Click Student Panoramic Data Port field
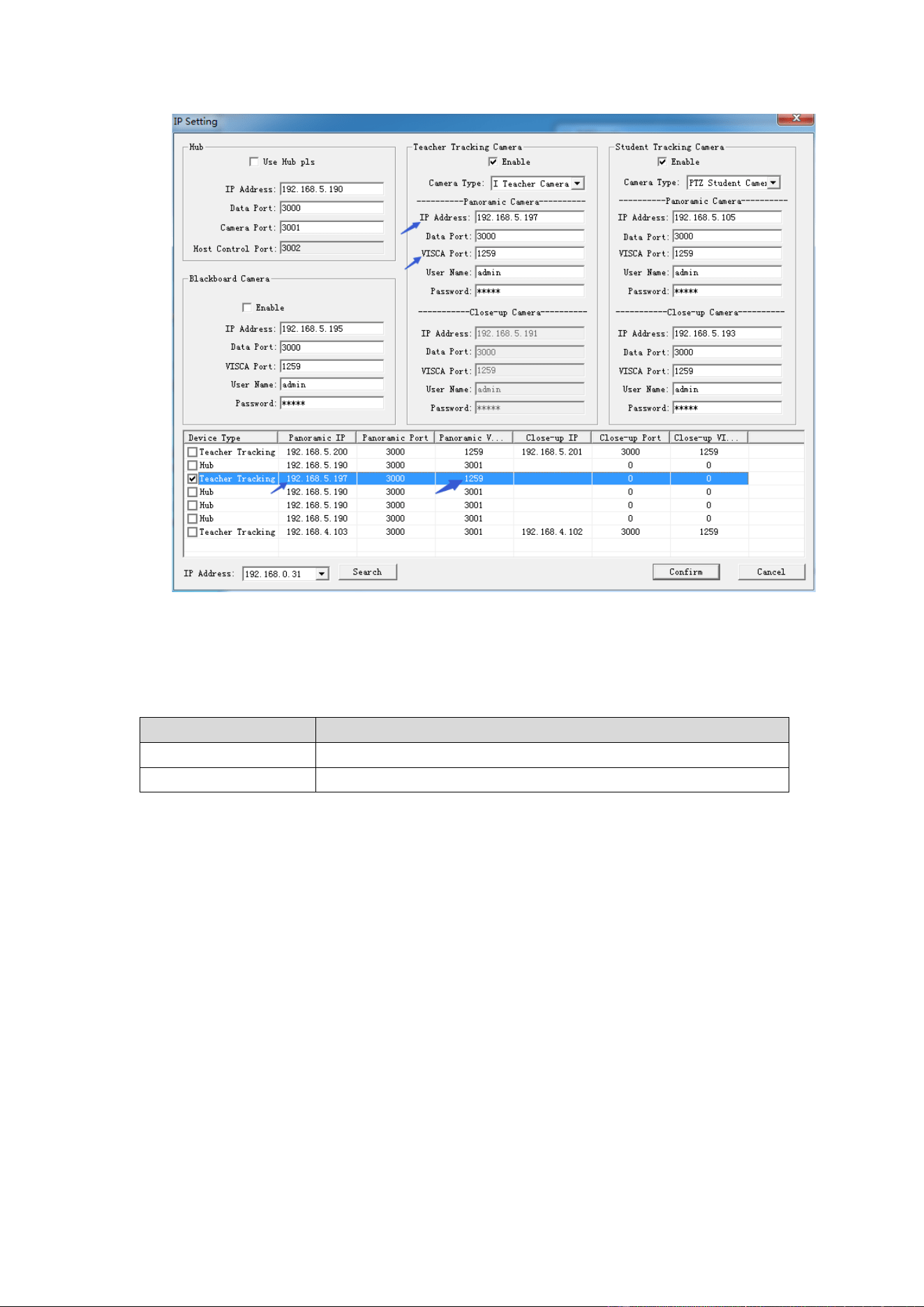 point(727,237)
